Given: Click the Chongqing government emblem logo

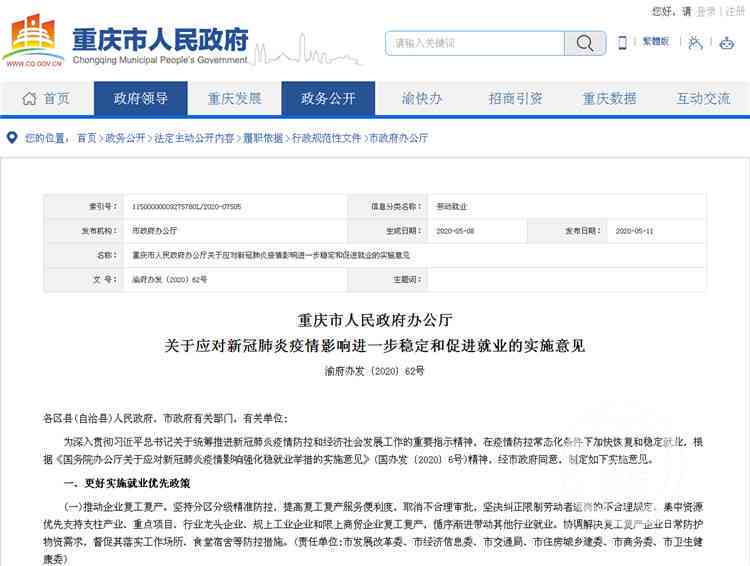Looking at the screenshot, I should (33, 40).
